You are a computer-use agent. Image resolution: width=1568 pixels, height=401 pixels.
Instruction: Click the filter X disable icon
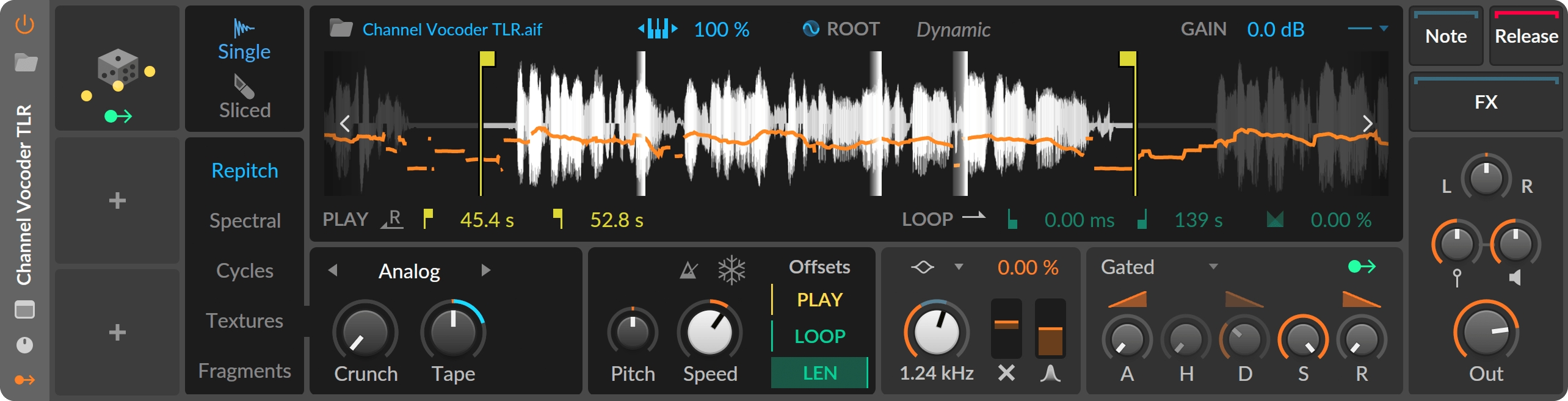click(1006, 373)
